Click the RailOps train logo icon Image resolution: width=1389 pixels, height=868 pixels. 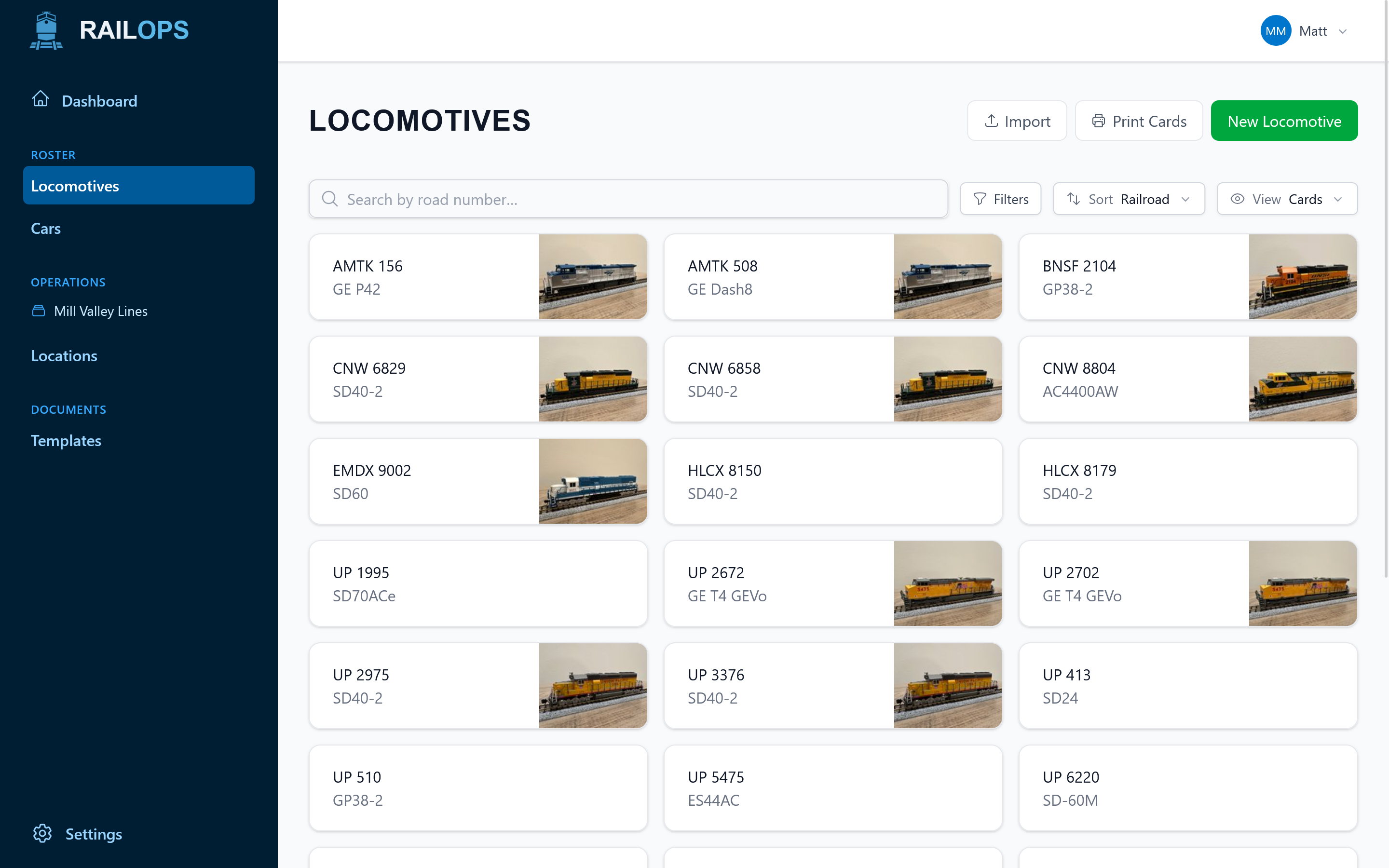(x=46, y=30)
